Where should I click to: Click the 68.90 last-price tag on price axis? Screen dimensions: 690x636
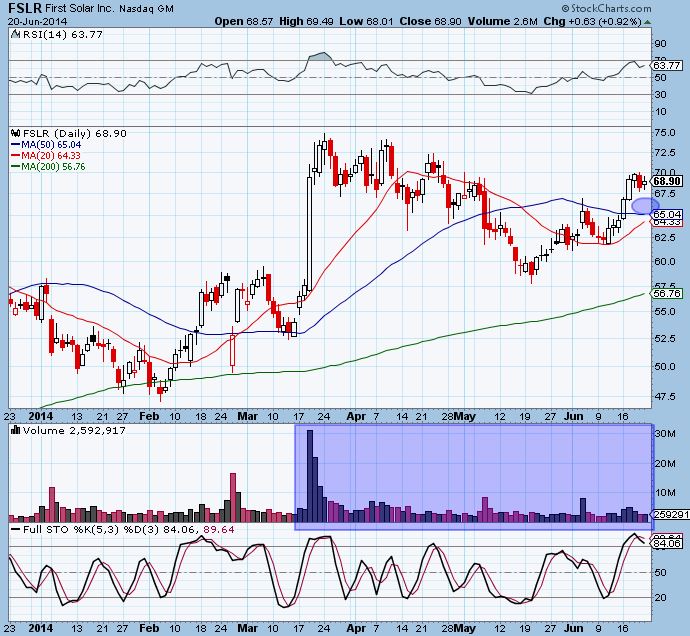[x=667, y=181]
